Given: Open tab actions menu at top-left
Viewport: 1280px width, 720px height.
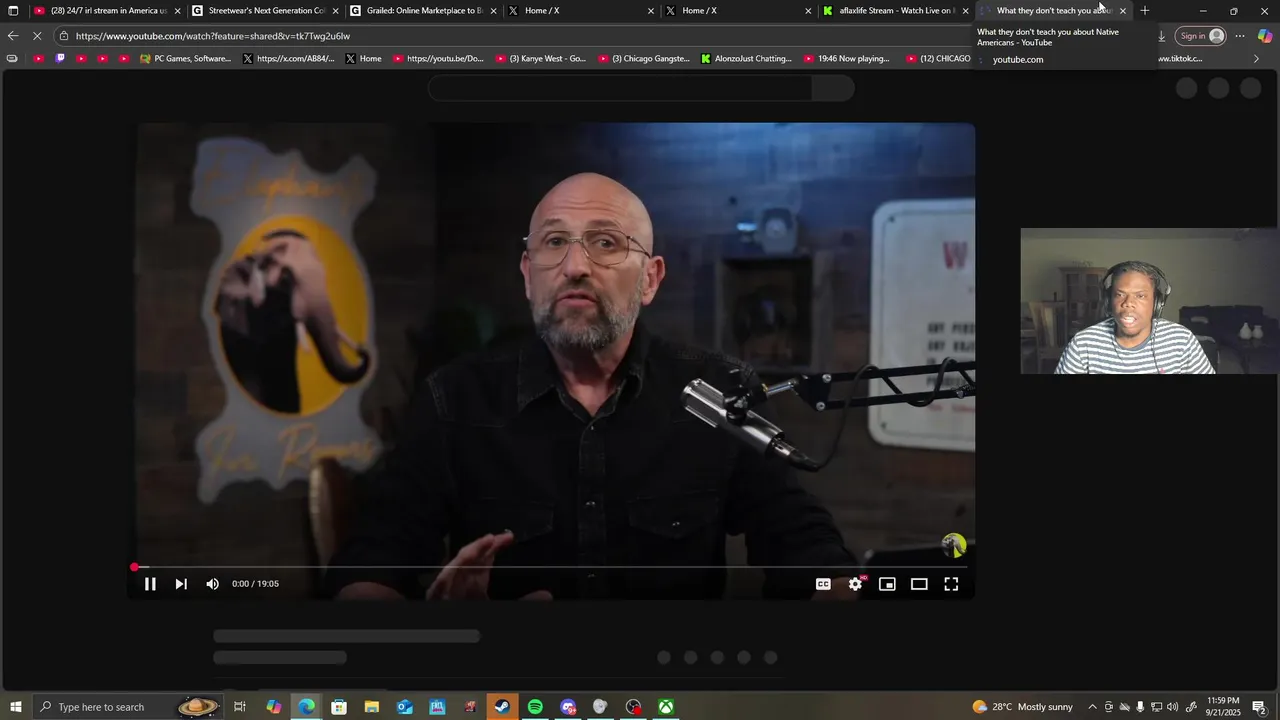Looking at the screenshot, I should (x=13, y=11).
